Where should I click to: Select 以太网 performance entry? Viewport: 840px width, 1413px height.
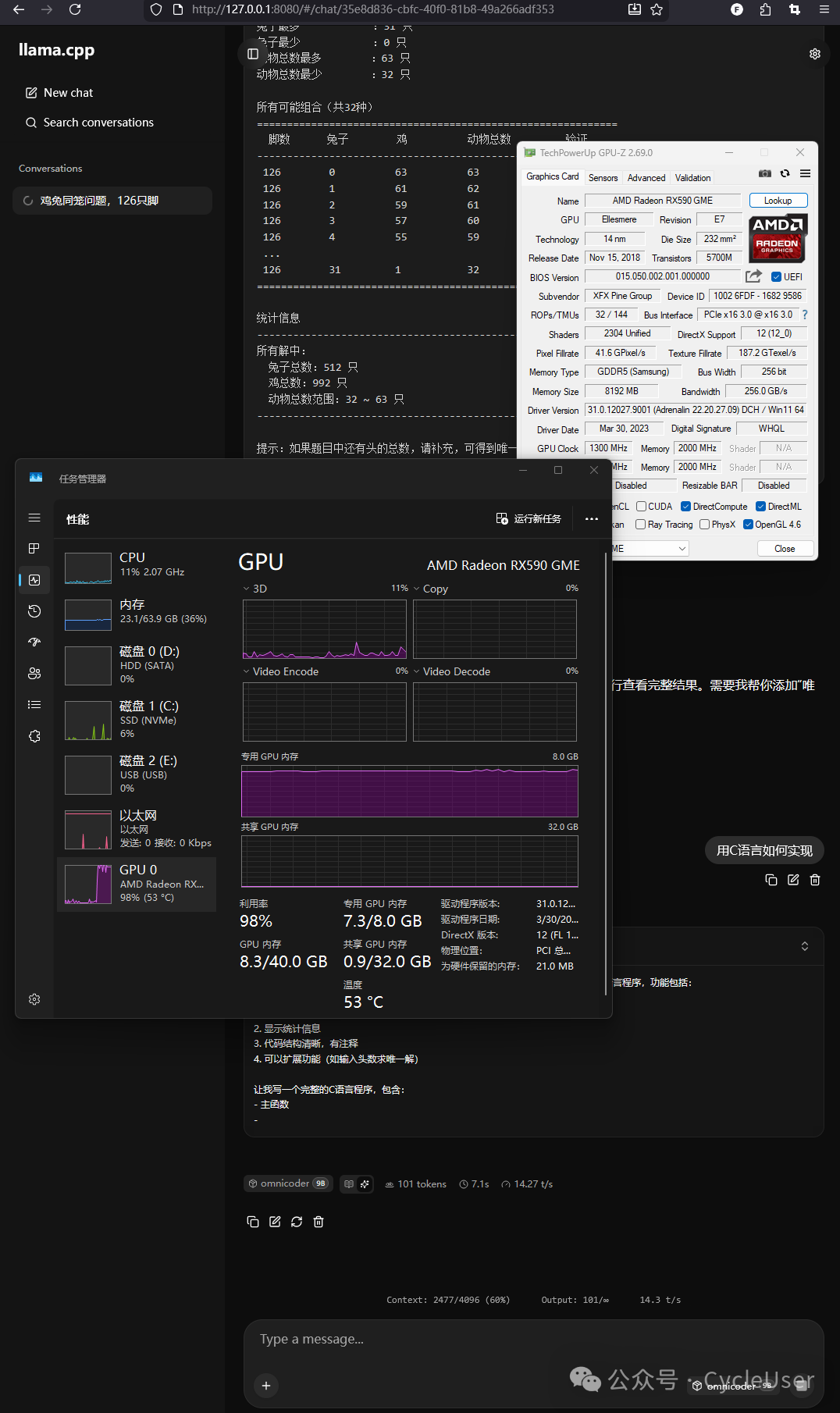137,829
